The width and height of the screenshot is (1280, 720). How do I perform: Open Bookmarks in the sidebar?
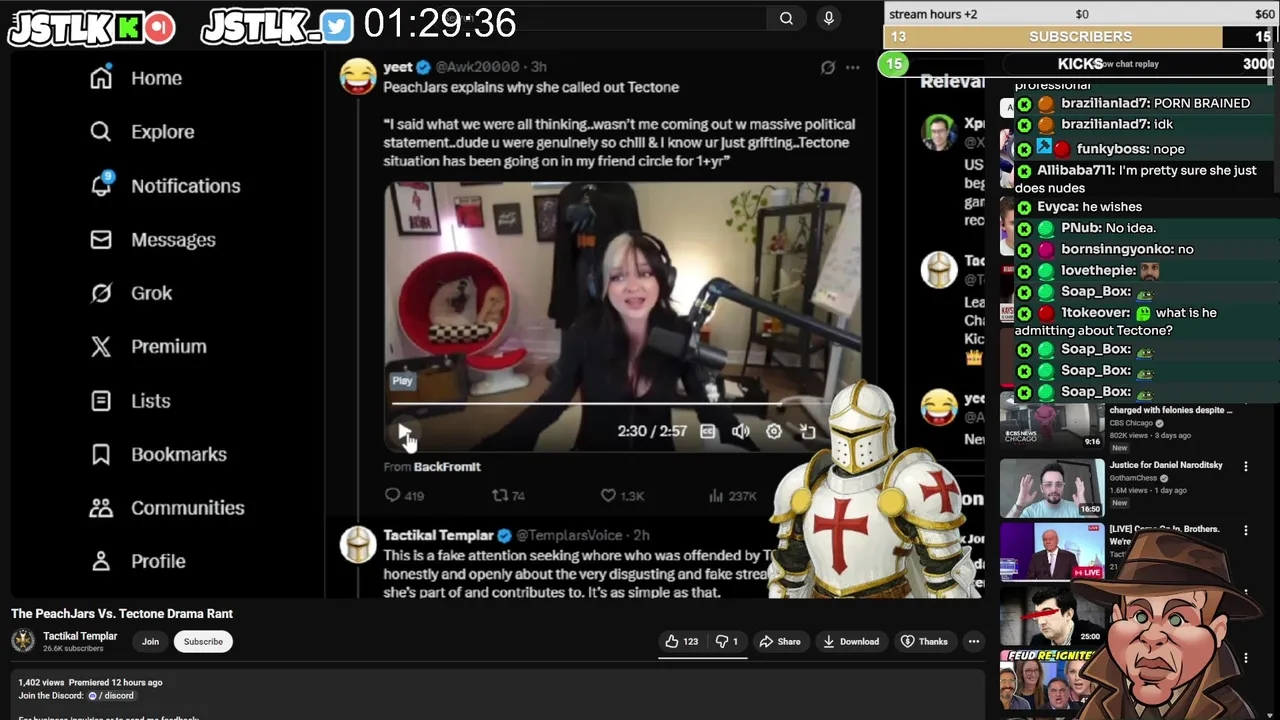click(x=158, y=454)
